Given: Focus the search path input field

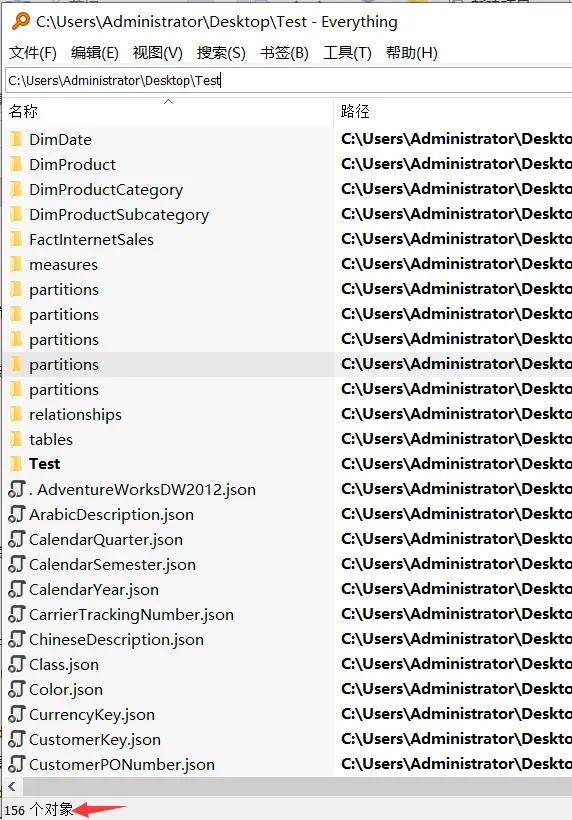Looking at the screenshot, I should click(x=288, y=81).
